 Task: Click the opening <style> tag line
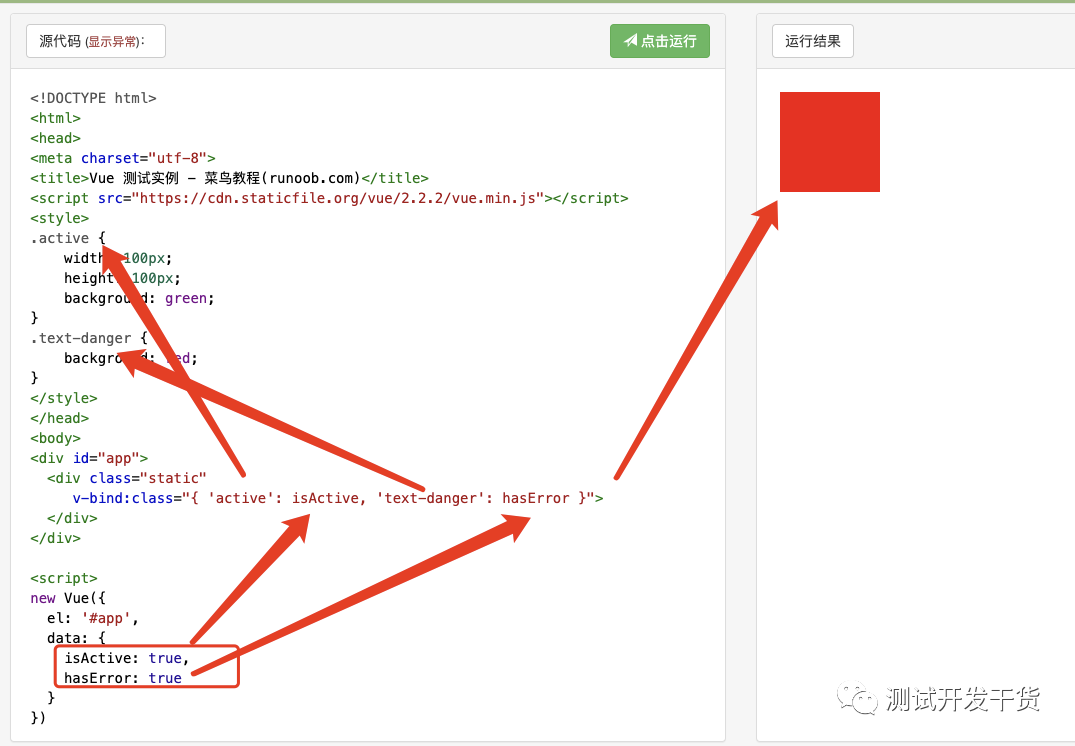point(60,218)
